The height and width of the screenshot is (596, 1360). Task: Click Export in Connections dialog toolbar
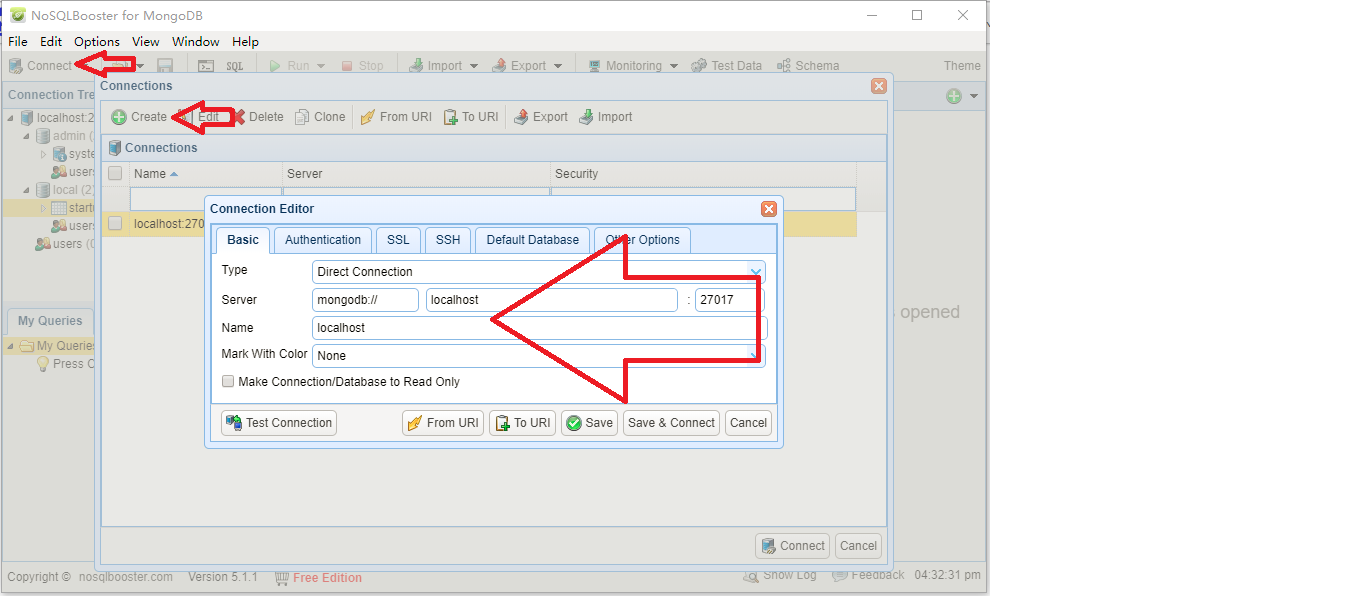point(540,117)
